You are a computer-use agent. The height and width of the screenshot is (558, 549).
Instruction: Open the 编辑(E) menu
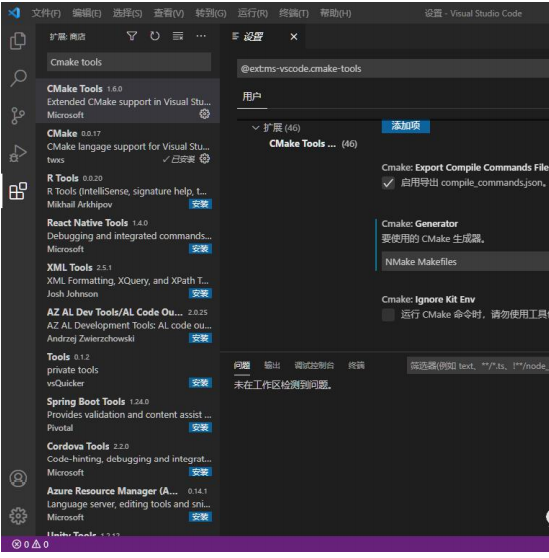(87, 14)
